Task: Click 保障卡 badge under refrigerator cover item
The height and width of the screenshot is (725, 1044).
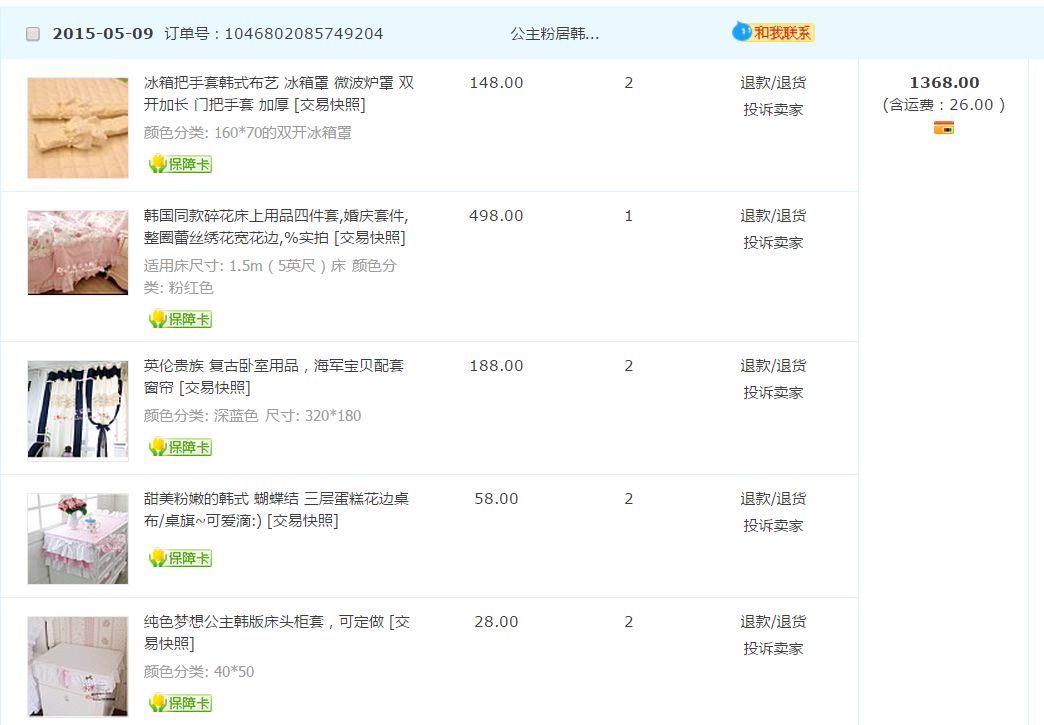Action: [x=180, y=164]
